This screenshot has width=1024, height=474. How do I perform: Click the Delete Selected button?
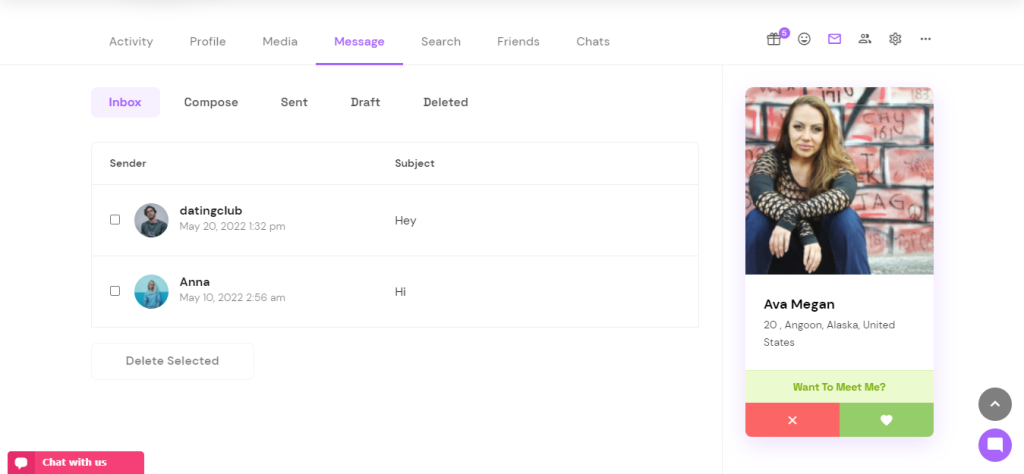pos(172,361)
